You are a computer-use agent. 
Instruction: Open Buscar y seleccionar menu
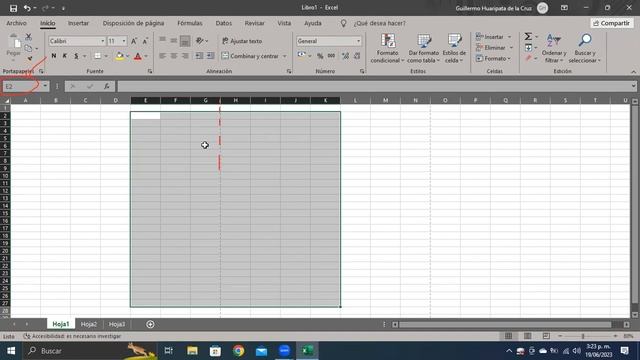[585, 49]
